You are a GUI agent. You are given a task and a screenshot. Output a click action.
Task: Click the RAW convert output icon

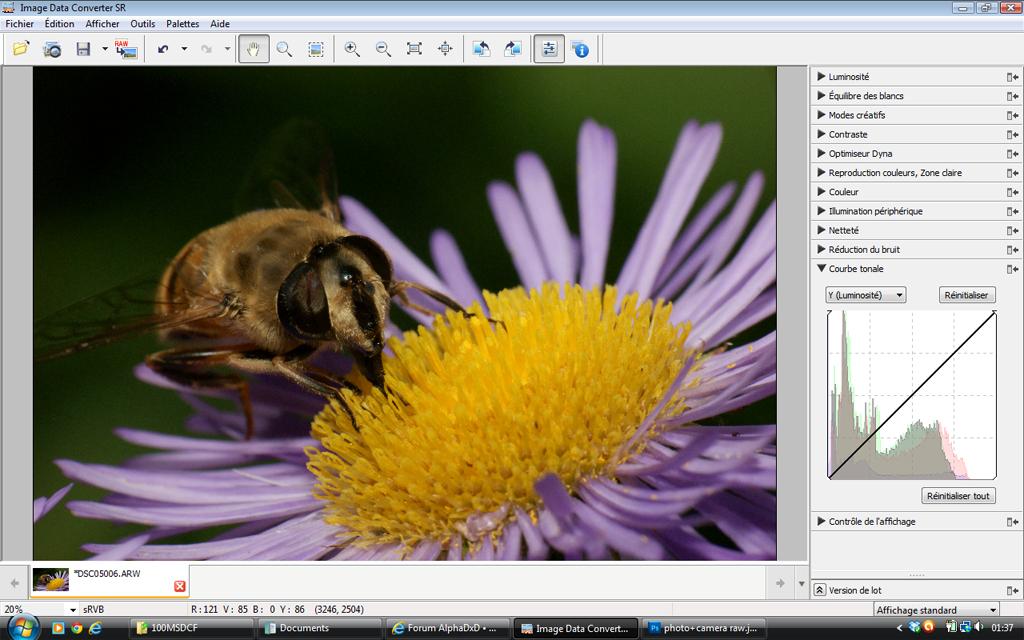[126, 49]
